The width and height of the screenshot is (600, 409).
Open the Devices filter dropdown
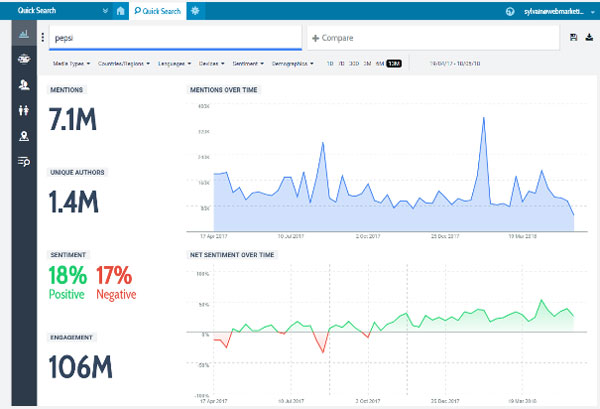(212, 64)
